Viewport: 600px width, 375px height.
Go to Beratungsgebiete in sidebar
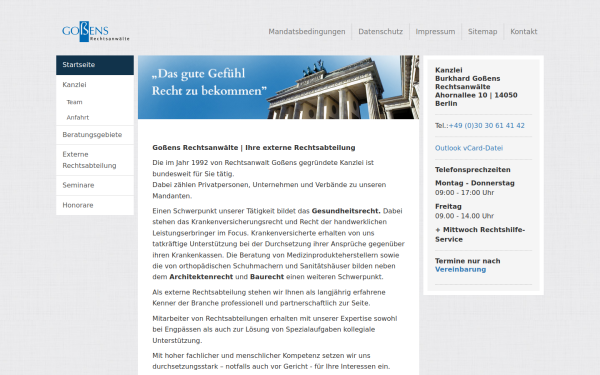click(x=95, y=135)
